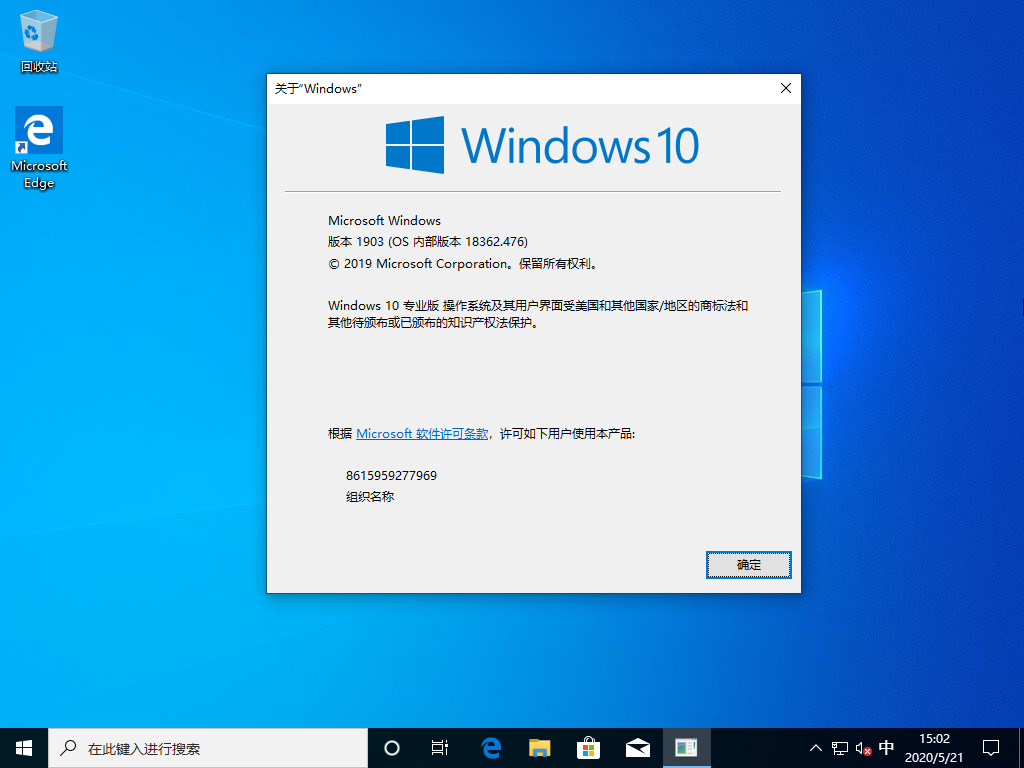1024x768 pixels.
Task: Open the Microsoft Store
Action: tap(588, 747)
